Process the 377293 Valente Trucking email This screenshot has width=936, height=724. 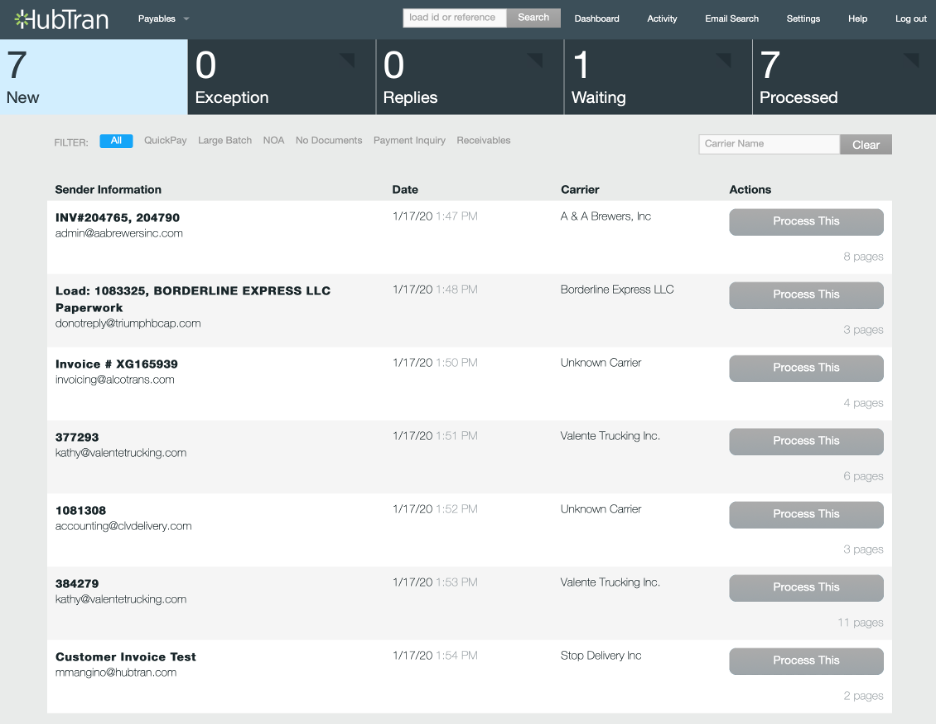point(806,441)
